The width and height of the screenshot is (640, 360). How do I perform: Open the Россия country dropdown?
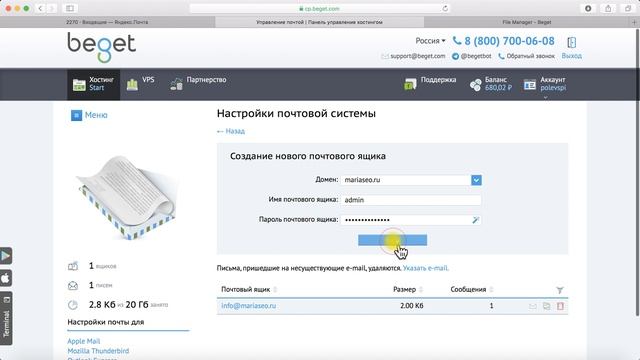pyautogui.click(x=430, y=41)
